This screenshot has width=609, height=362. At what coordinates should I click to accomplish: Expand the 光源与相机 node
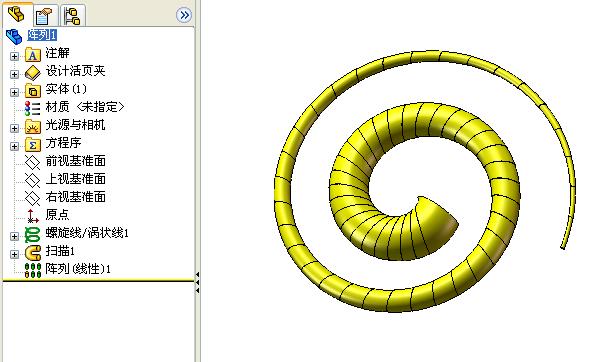[x=14, y=128]
